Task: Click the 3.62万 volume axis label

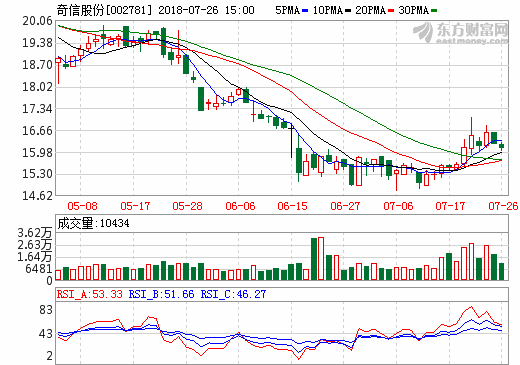Action: click(35, 233)
